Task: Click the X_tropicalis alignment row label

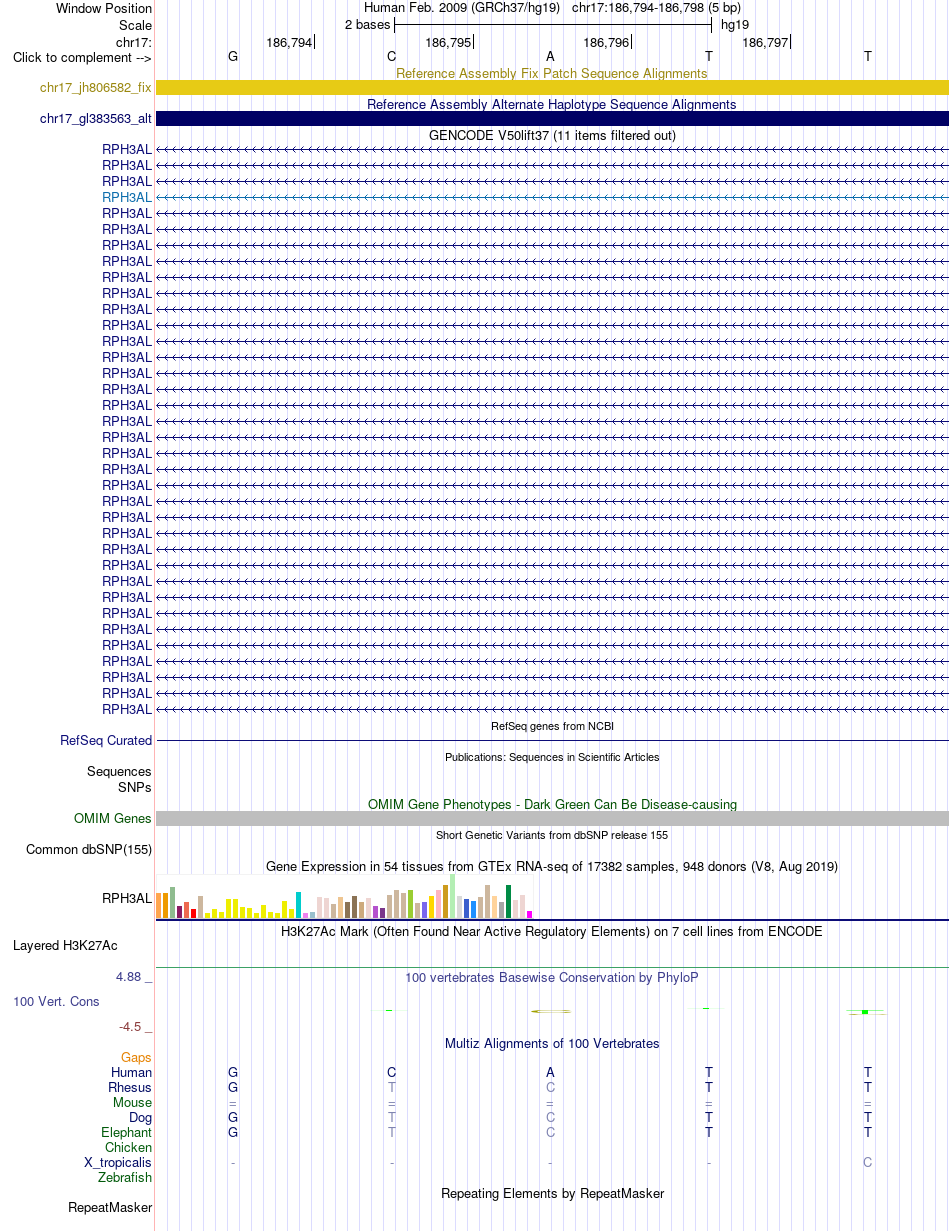Action: point(118,1163)
